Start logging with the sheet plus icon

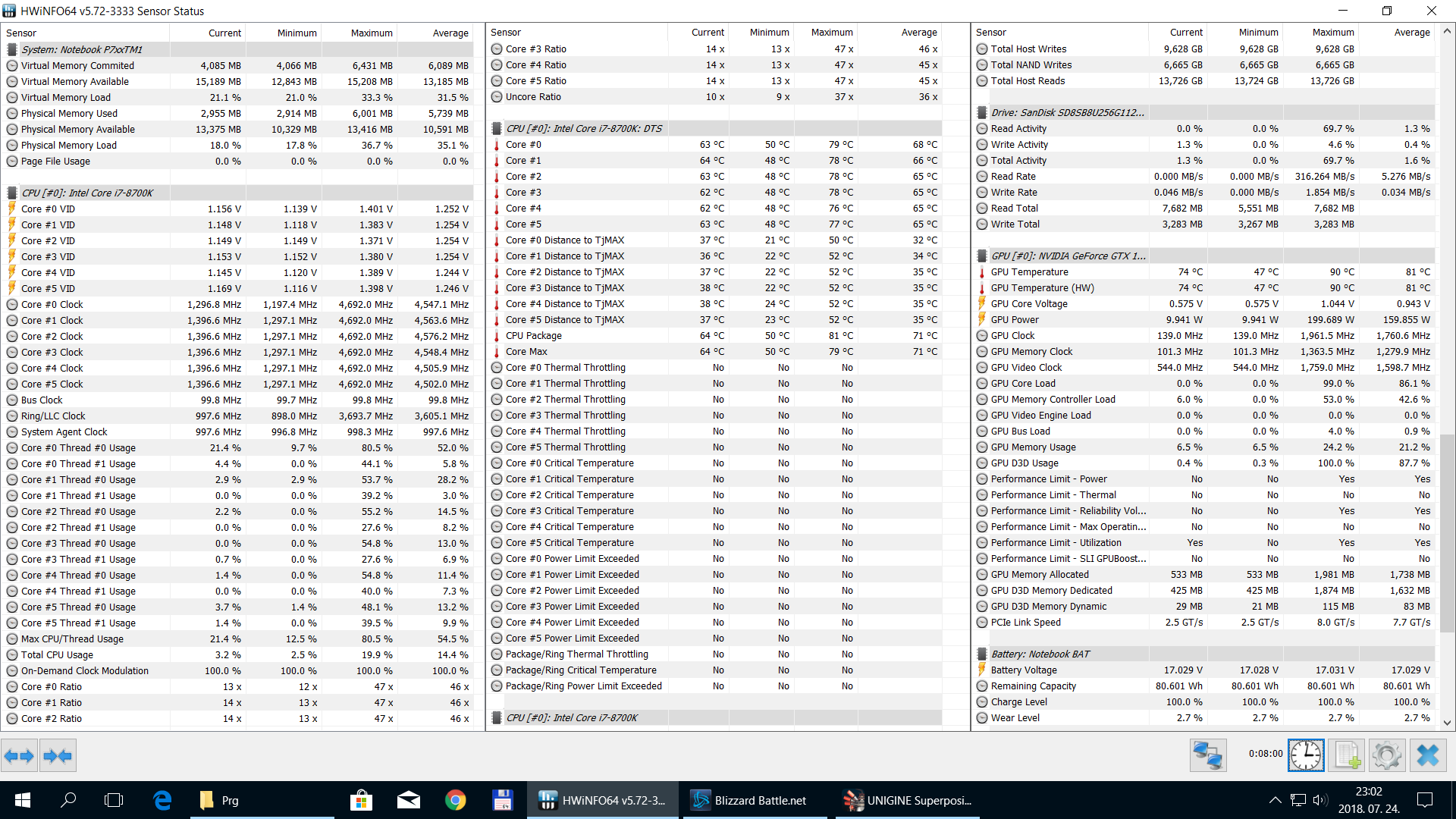(x=1347, y=755)
